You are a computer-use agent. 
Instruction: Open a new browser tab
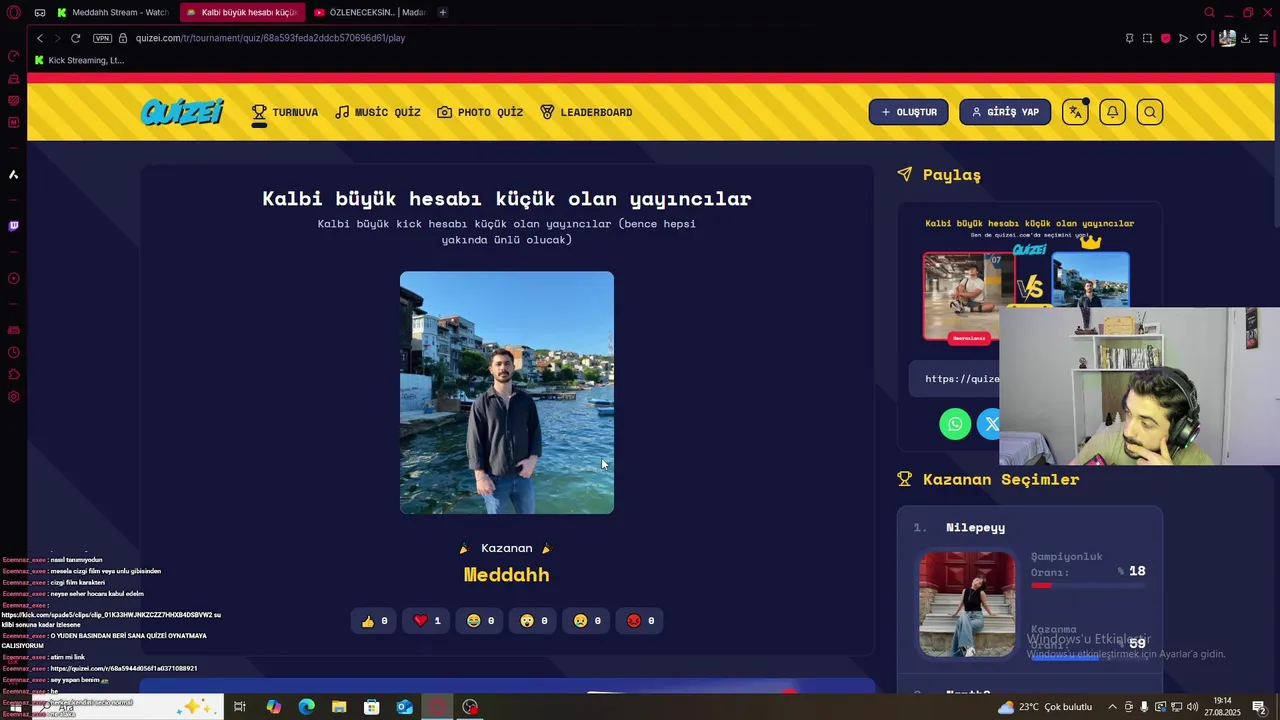pos(443,12)
